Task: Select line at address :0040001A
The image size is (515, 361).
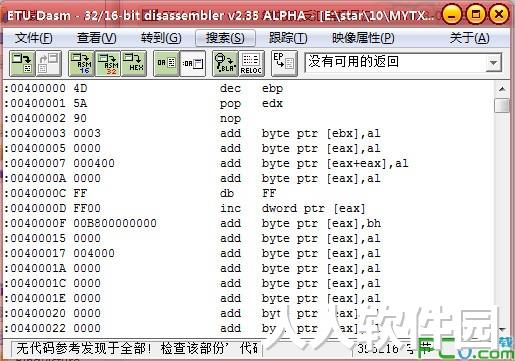Action: pos(248,269)
